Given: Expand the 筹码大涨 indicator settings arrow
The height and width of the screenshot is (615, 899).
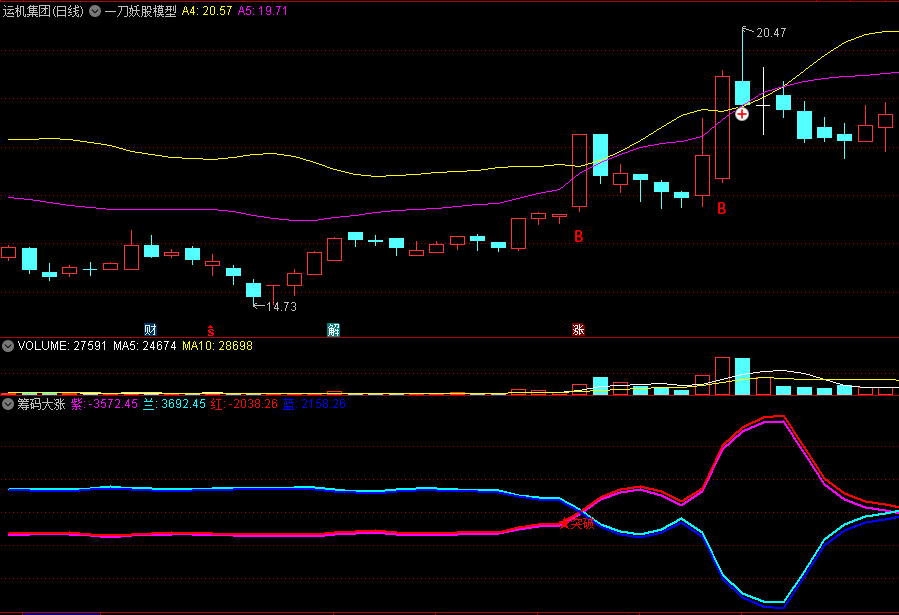Looking at the screenshot, I should (x=8, y=404).
